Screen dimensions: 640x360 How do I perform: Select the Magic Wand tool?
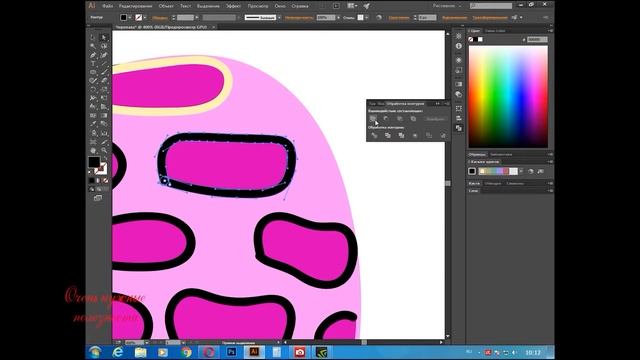click(93, 46)
